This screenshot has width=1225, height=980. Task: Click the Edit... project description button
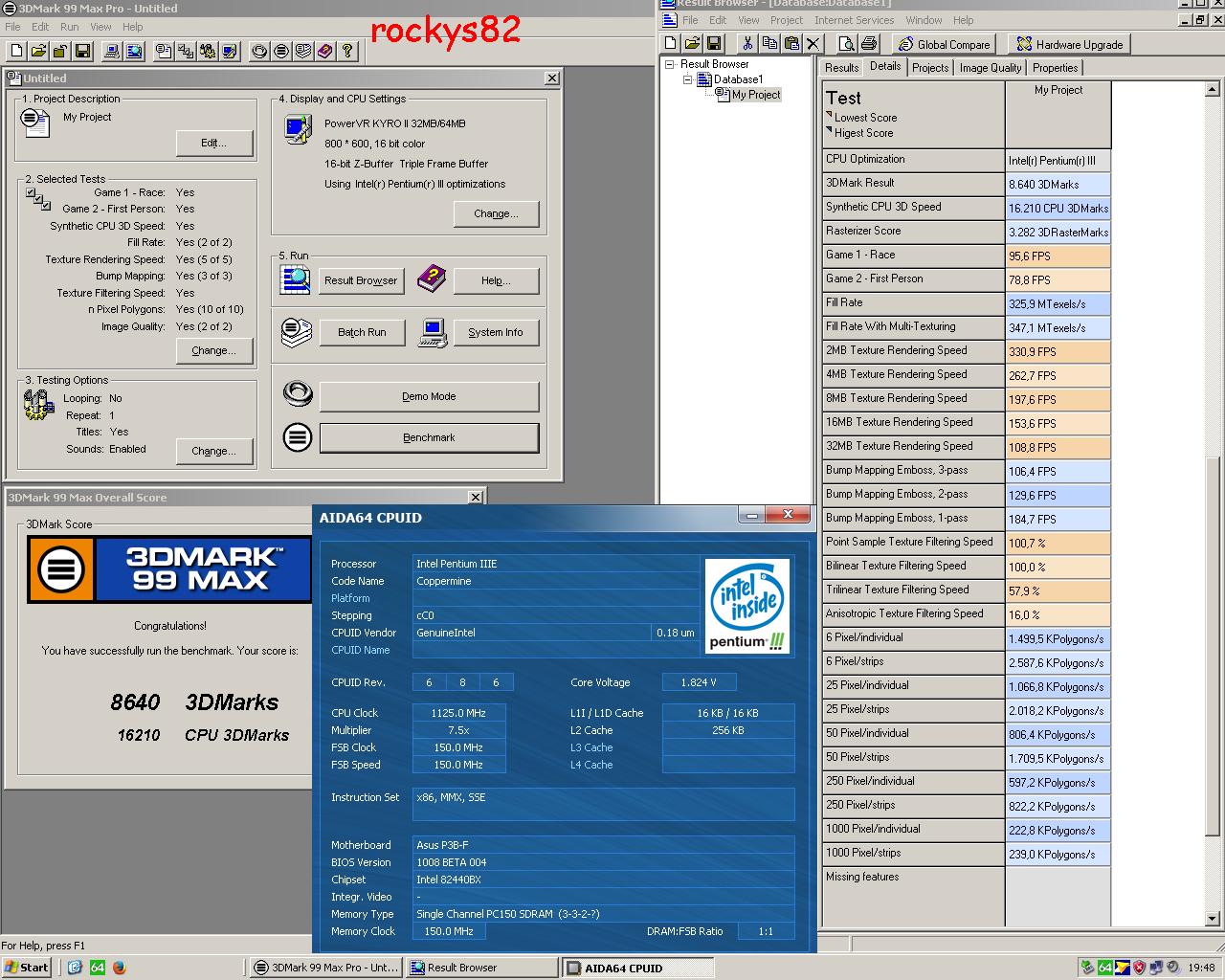[x=214, y=143]
